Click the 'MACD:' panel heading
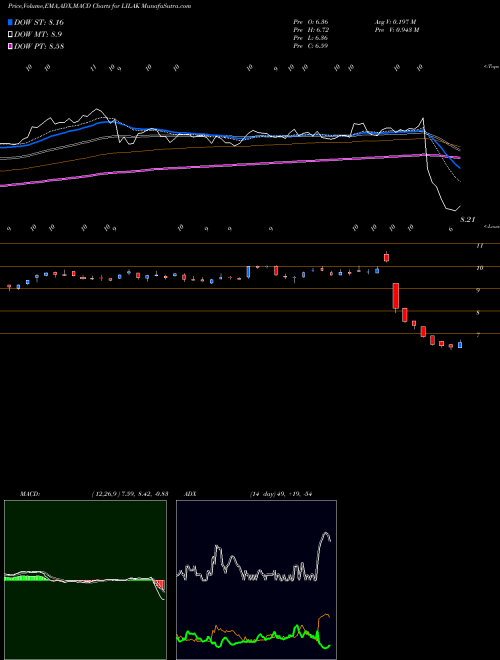 pyautogui.click(x=30, y=494)
